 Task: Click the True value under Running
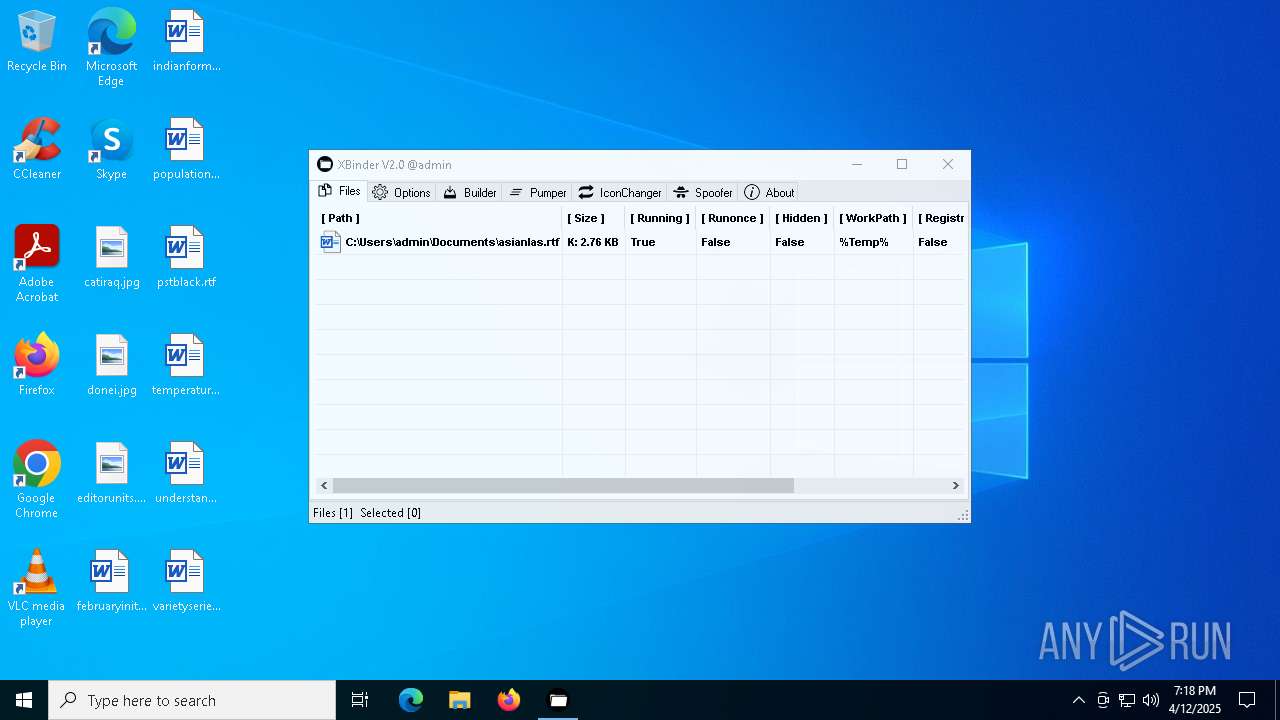pos(643,242)
